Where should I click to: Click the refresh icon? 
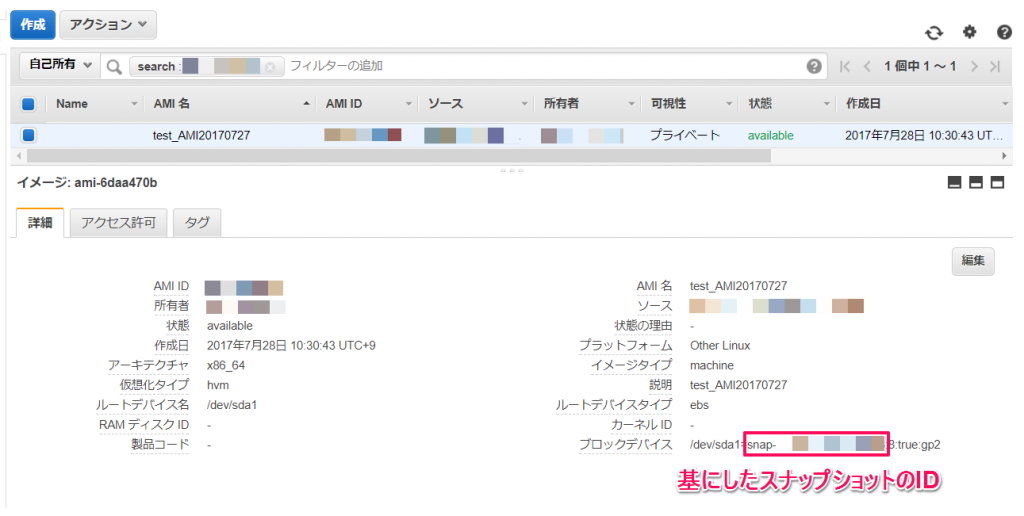coord(934,32)
